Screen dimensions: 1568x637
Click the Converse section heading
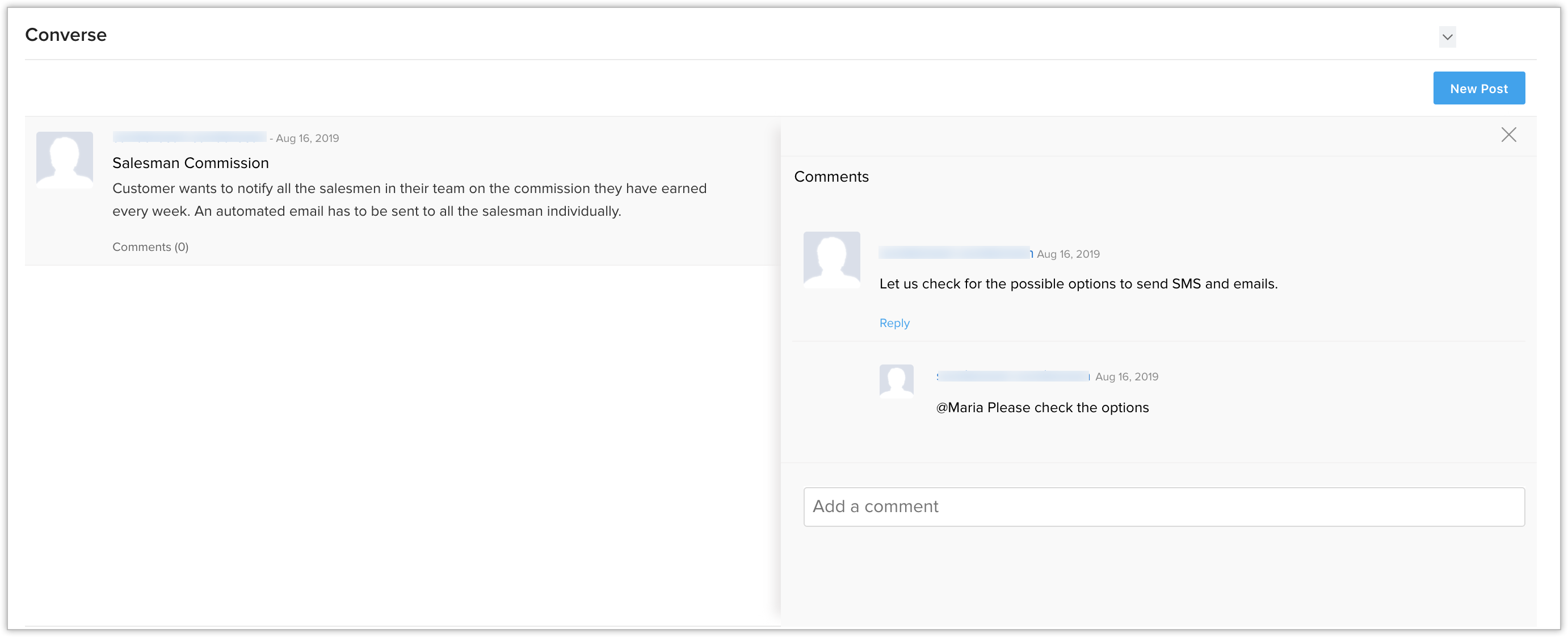[66, 35]
